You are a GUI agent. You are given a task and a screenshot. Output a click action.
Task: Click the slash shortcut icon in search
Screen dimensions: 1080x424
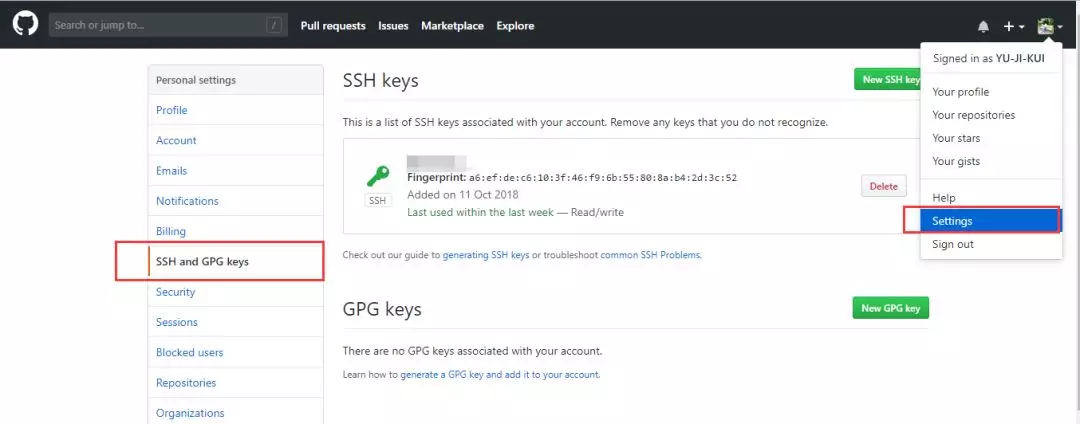[274, 25]
